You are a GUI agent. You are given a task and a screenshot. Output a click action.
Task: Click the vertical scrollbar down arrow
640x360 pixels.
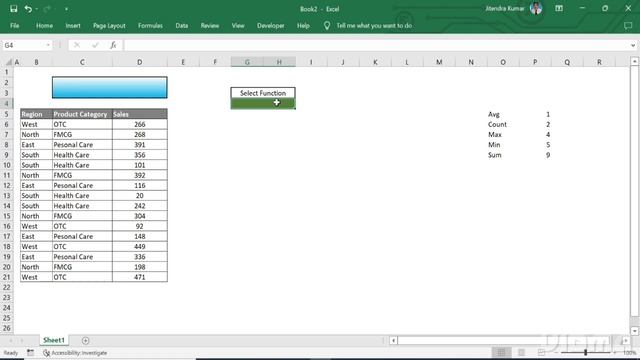(x=634, y=331)
